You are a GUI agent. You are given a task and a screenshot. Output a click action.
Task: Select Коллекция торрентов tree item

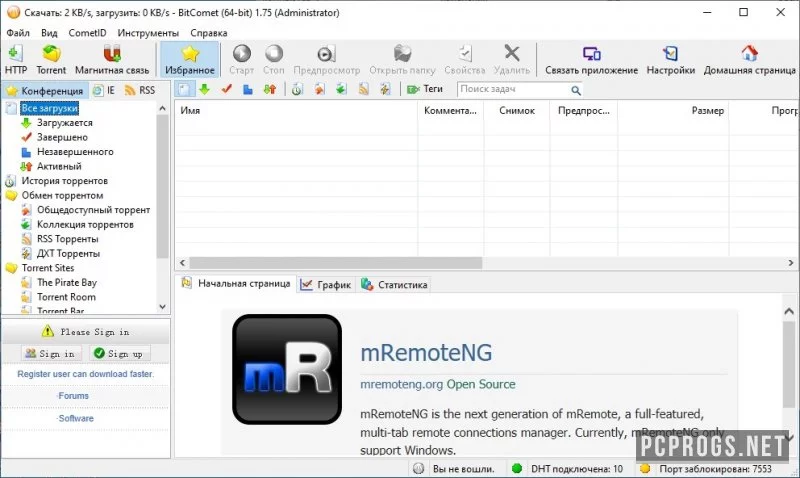tap(85, 224)
